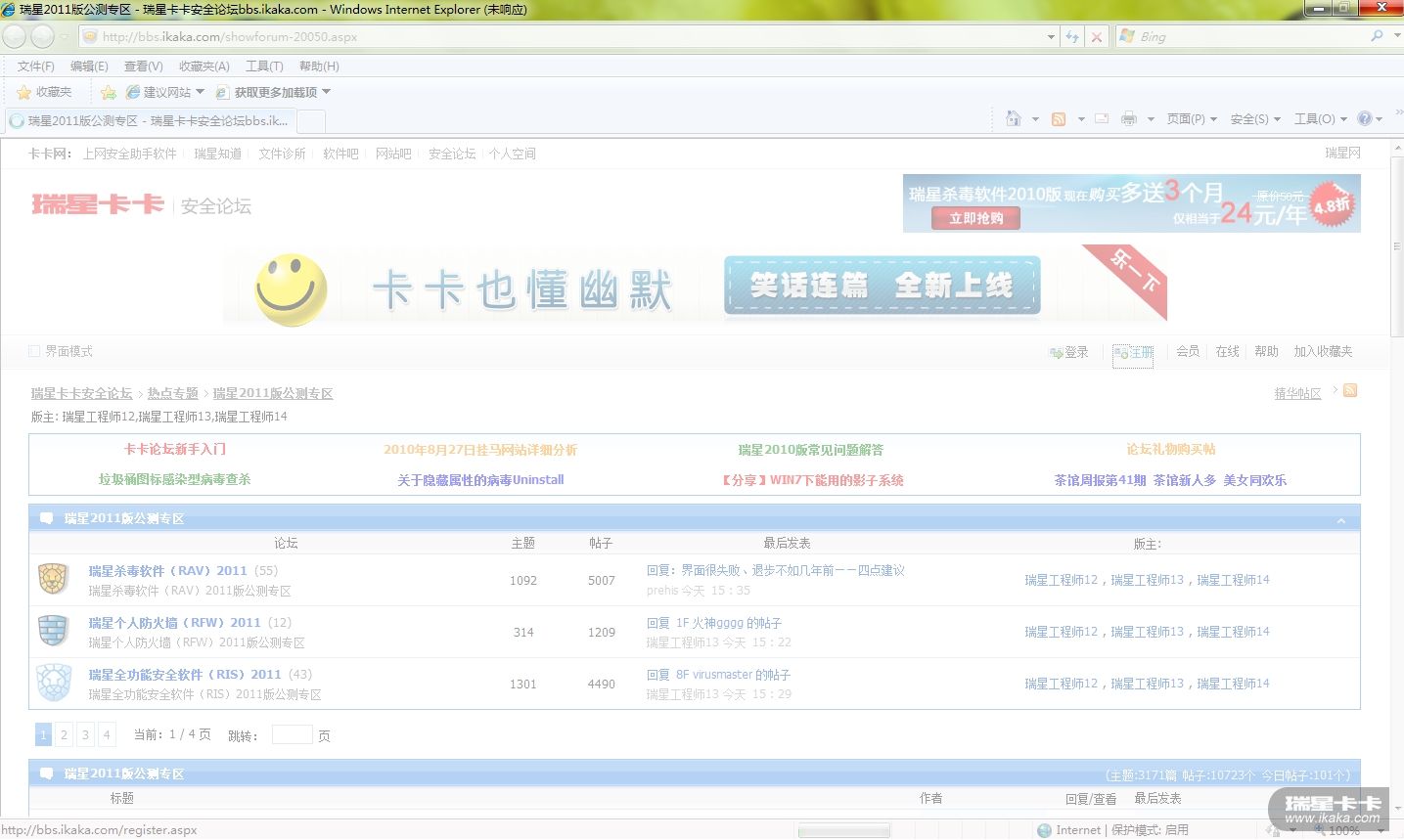Click the add-to-favorites-bar star icon

point(109,92)
